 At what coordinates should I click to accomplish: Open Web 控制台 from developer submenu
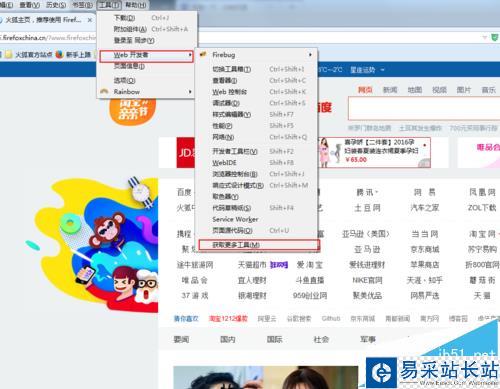tap(257, 92)
